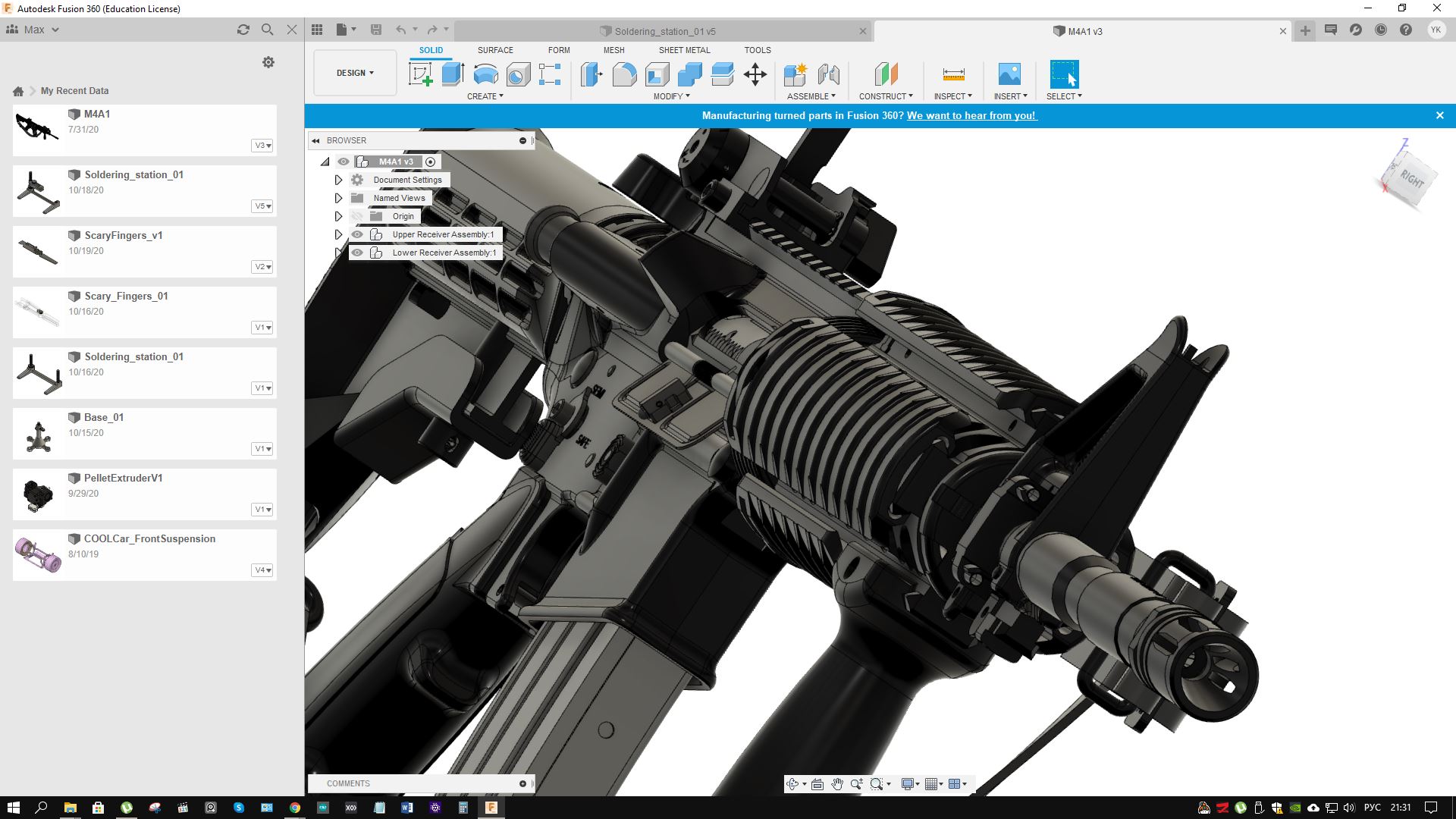Select the Extrude tool
Screen dimensions: 1456x819
pos(453,74)
